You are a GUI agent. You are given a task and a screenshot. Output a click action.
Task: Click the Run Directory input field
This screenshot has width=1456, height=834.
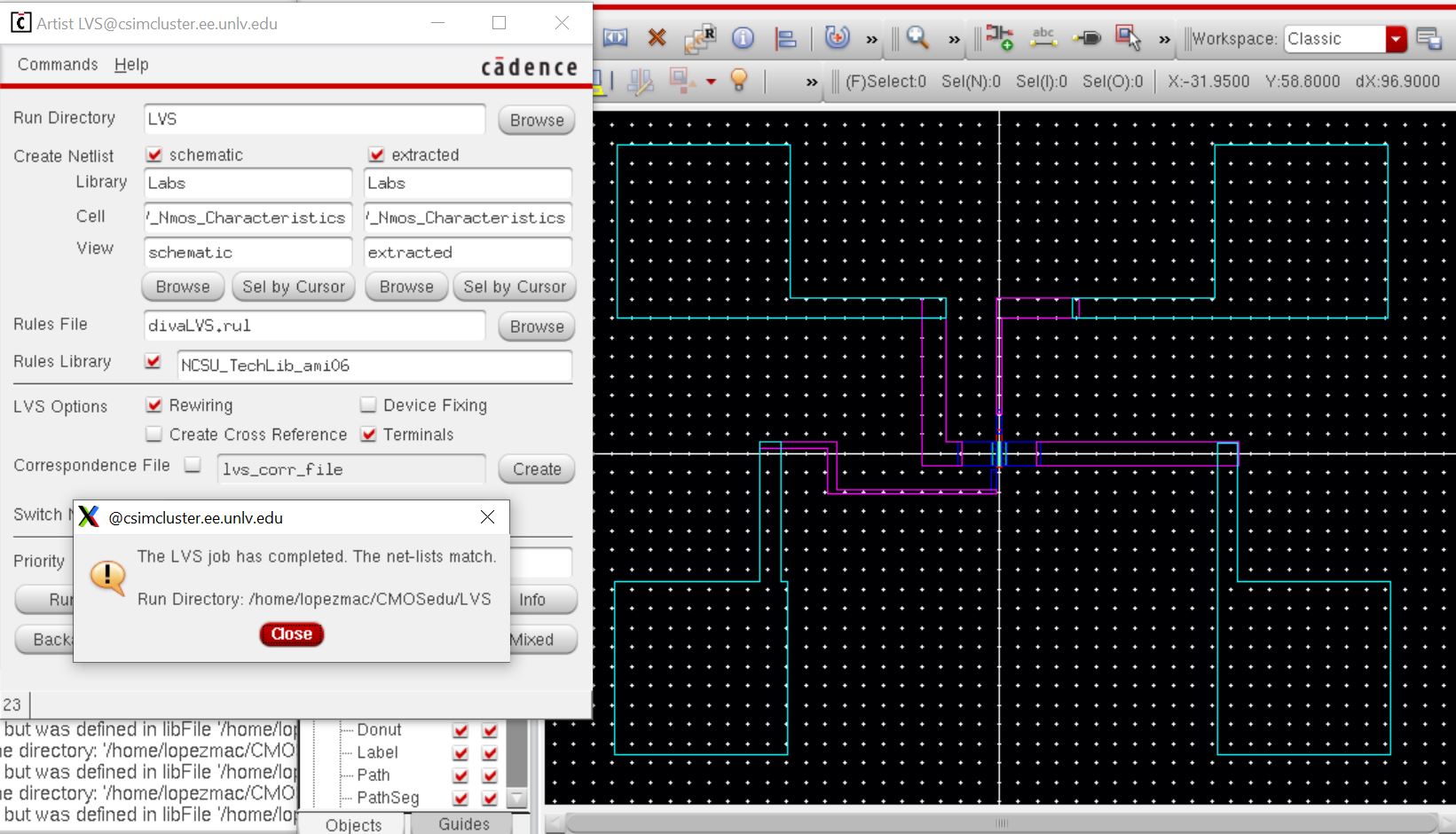click(x=314, y=119)
